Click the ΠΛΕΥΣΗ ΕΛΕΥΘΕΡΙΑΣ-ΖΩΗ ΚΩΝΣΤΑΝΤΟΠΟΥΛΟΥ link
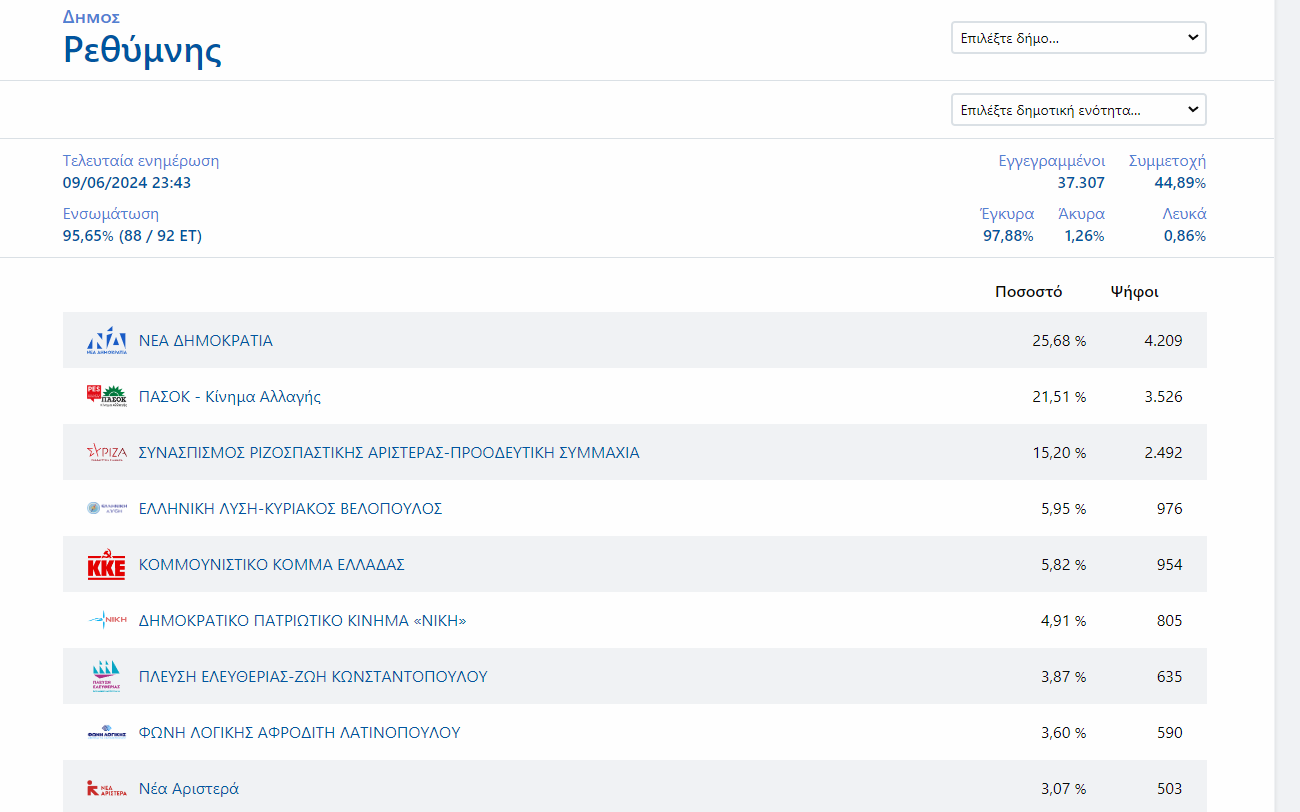Image resolution: width=1300 pixels, height=812 pixels. tap(313, 677)
